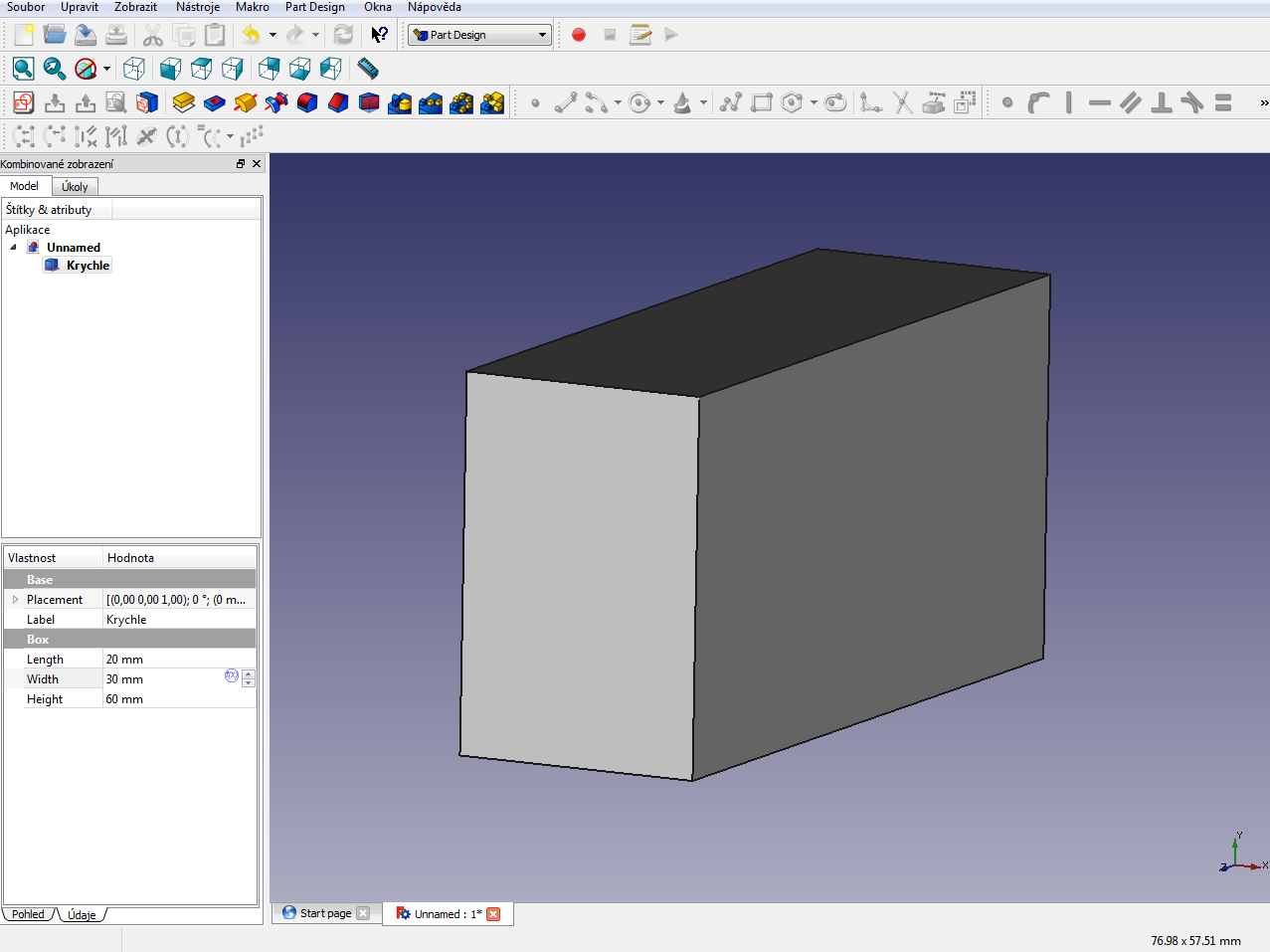Select the ruler measure distance tool
This screenshot has height=952, width=1270.
click(368, 69)
